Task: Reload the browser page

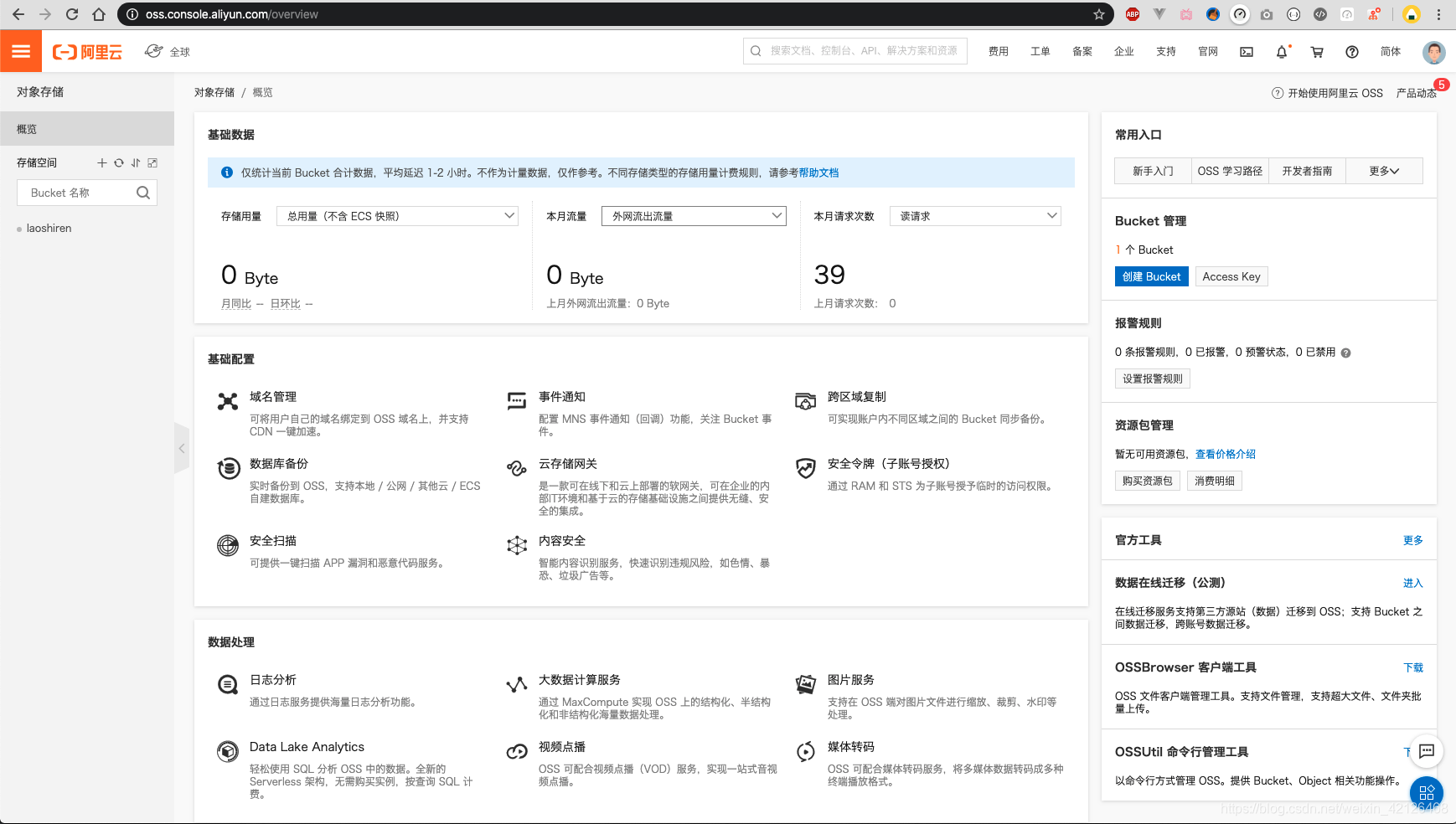Action: coord(72,14)
